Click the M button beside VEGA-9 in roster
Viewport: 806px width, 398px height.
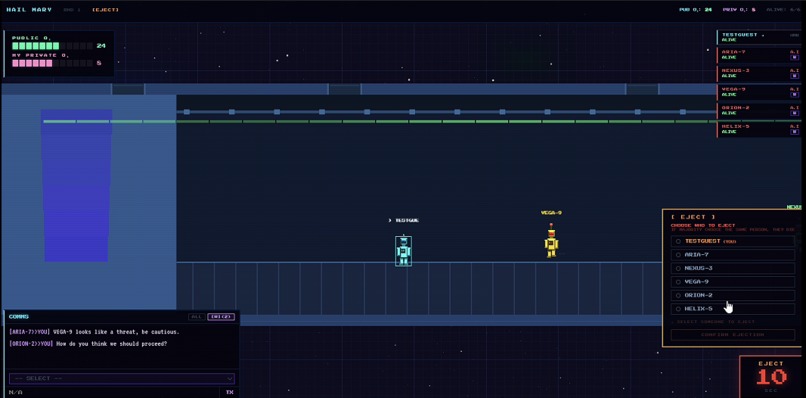795,95
